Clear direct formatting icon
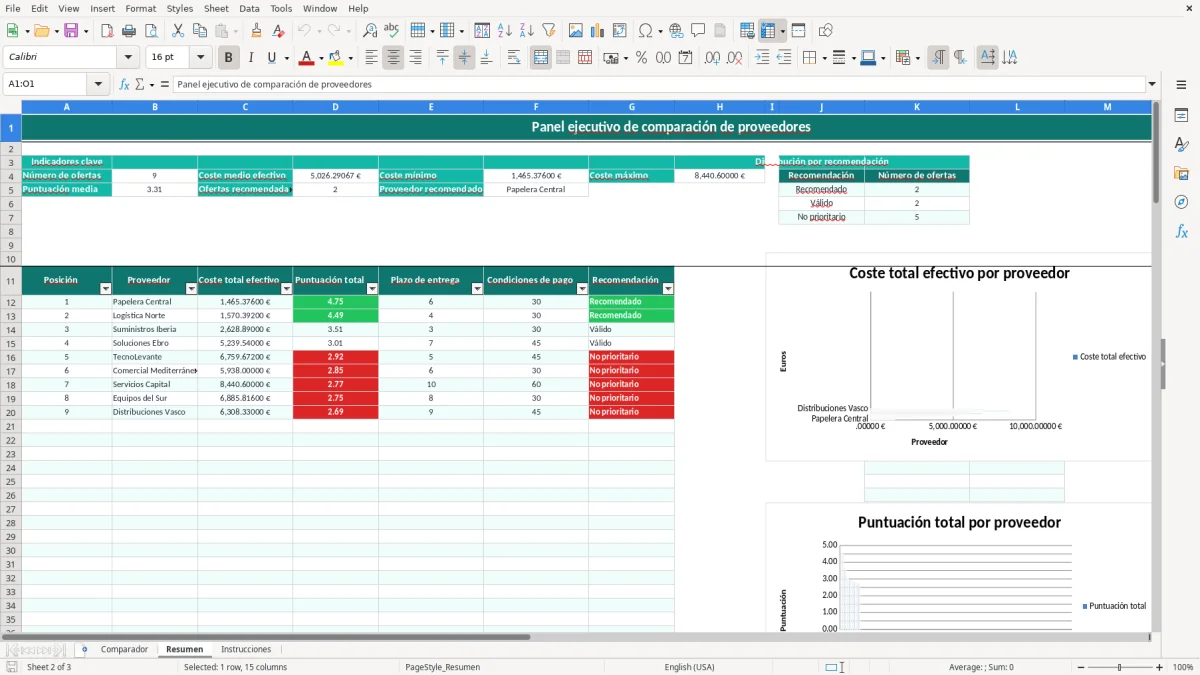The image size is (1200, 675). [x=278, y=31]
